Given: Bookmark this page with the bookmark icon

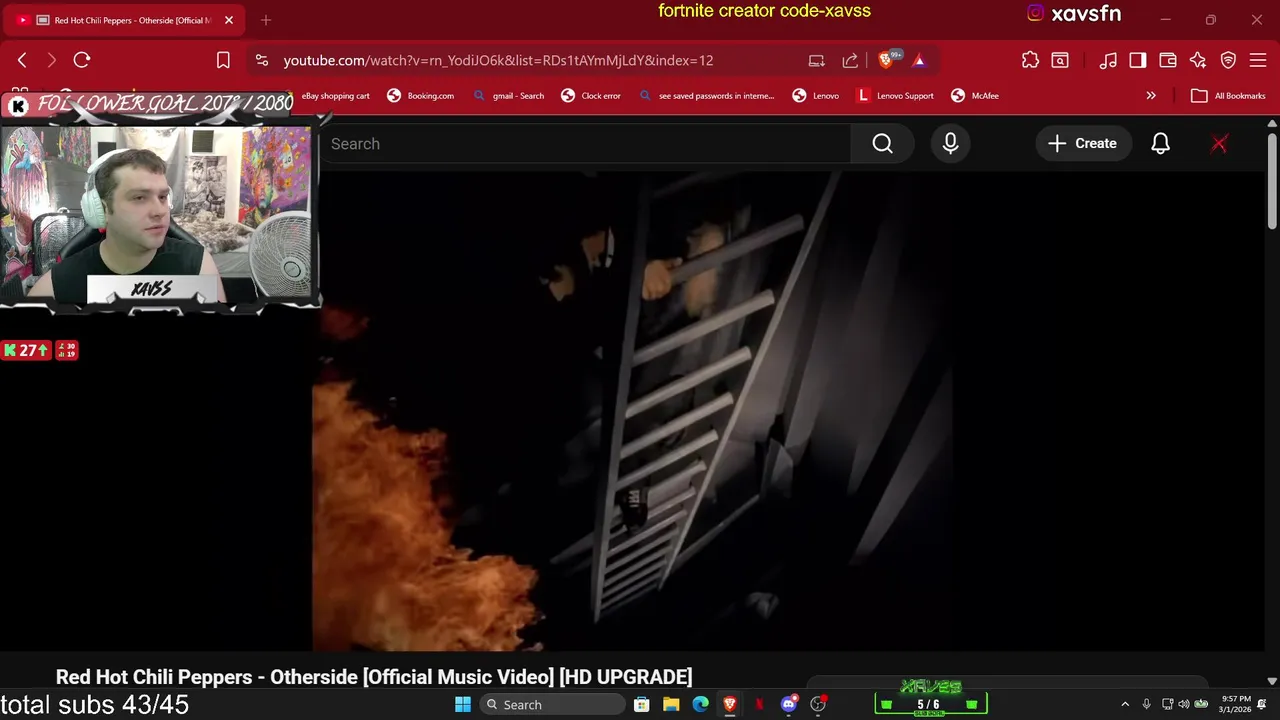Looking at the screenshot, I should pos(223,60).
